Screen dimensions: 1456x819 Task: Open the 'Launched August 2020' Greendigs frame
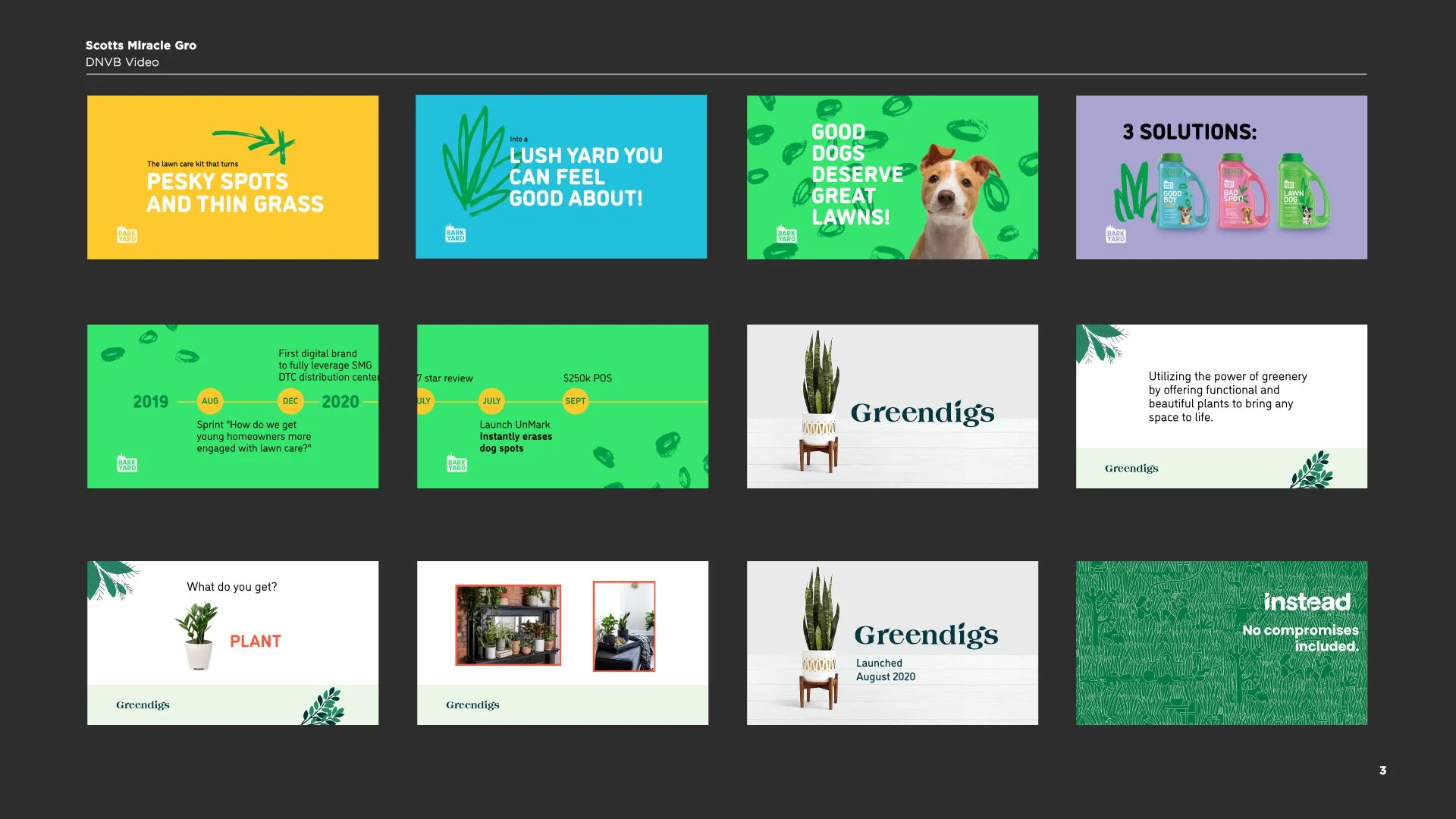point(892,643)
